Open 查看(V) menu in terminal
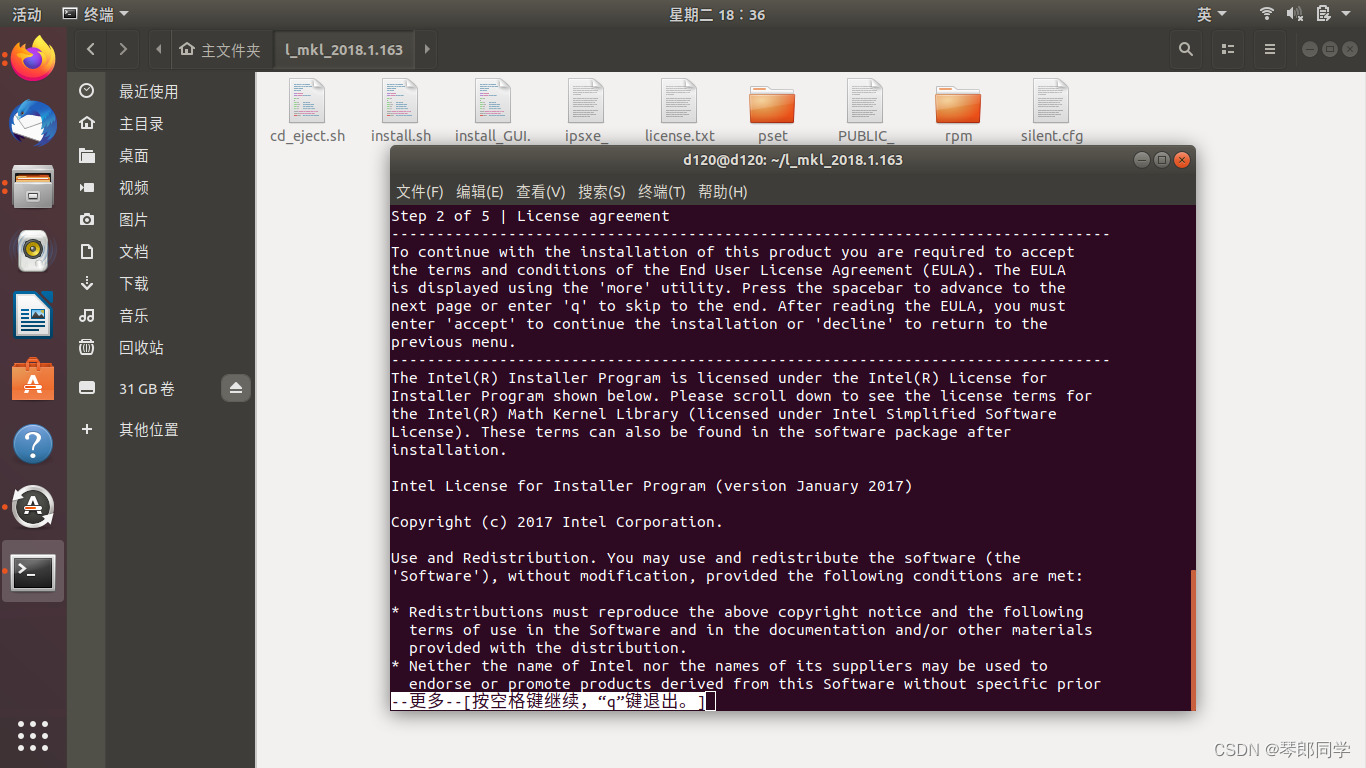Screen dimensions: 1366x768 540,191
